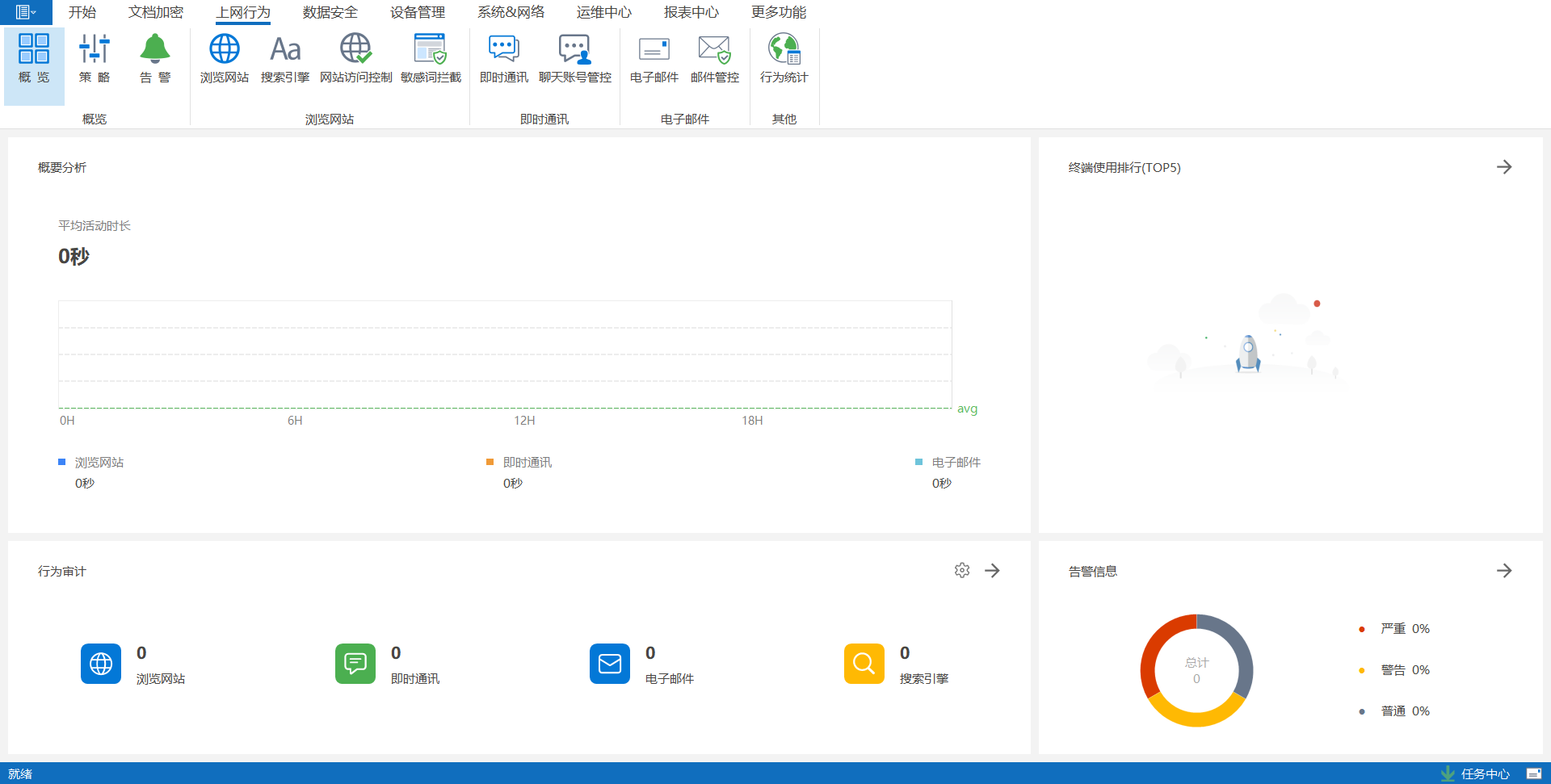Switch to the 数据安全 tab

pyautogui.click(x=330, y=12)
